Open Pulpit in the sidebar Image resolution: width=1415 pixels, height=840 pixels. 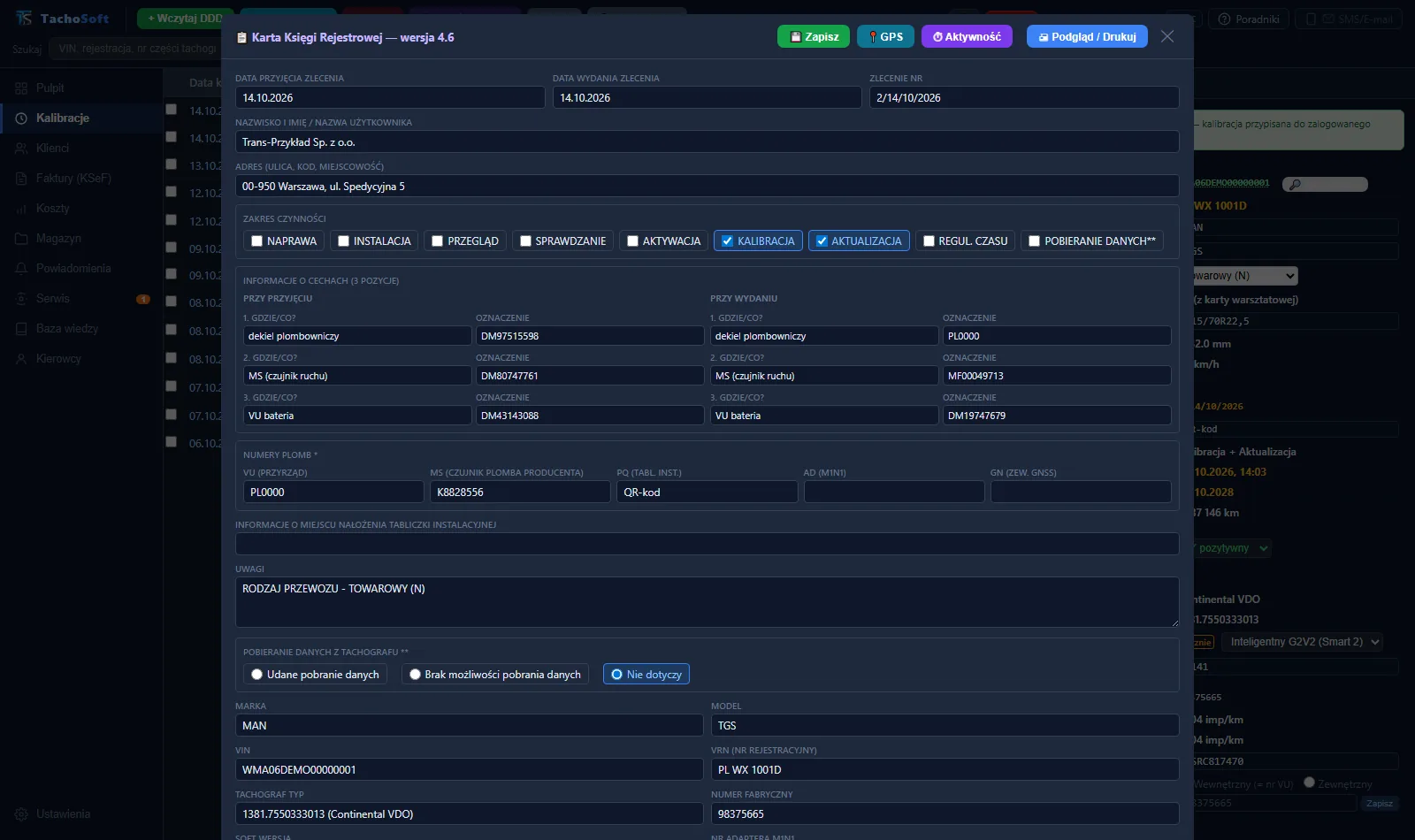pyautogui.click(x=81, y=88)
